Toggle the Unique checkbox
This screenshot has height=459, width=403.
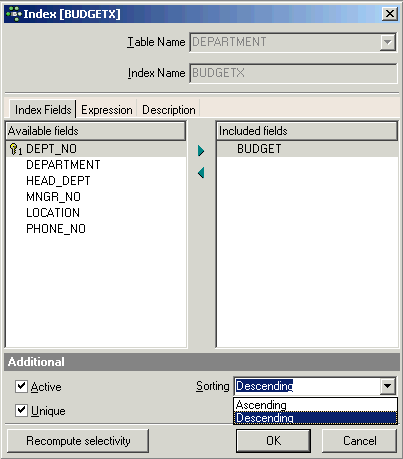tap(21, 410)
